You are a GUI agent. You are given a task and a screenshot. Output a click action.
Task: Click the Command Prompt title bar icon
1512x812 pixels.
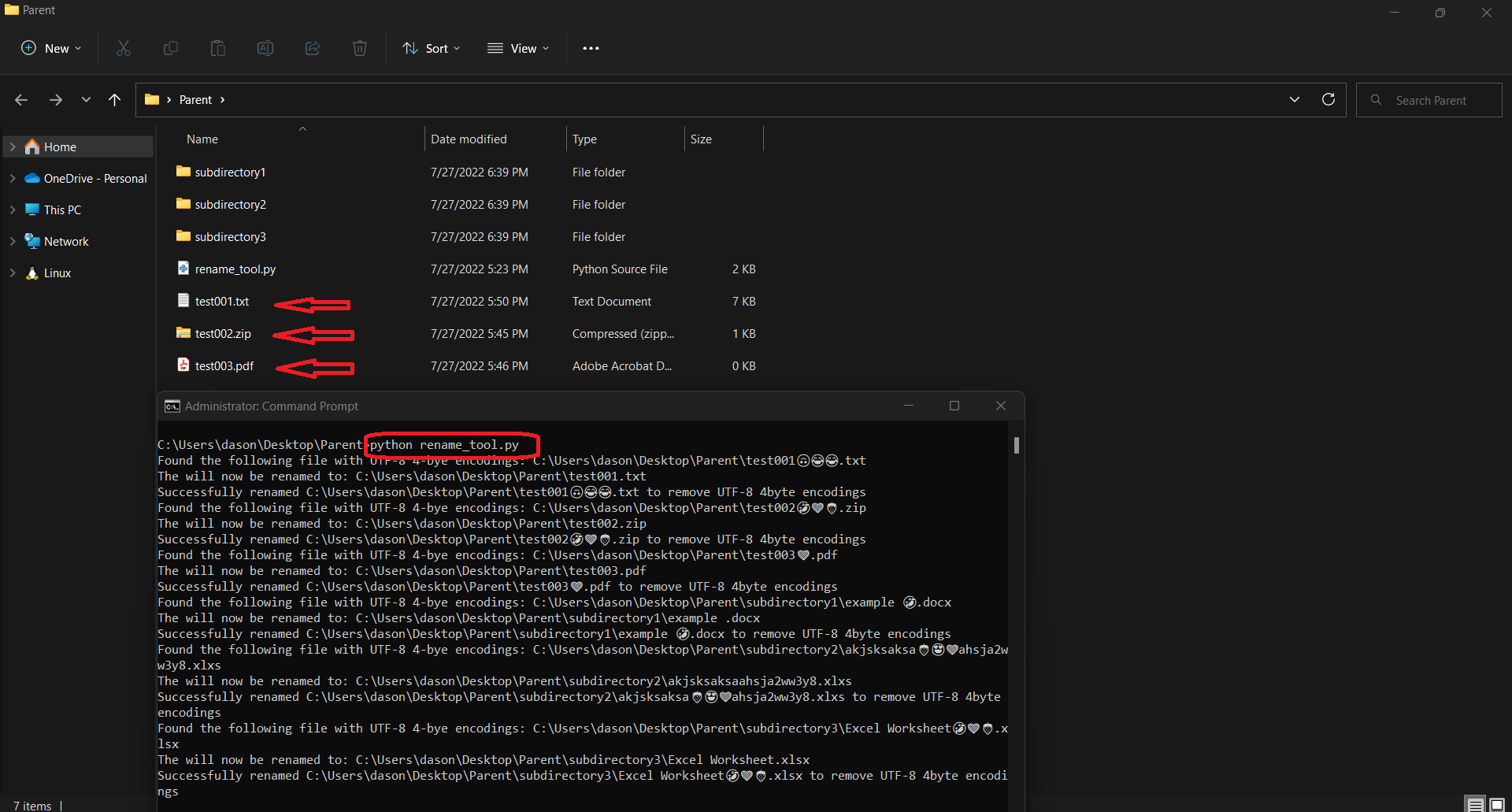click(x=172, y=406)
